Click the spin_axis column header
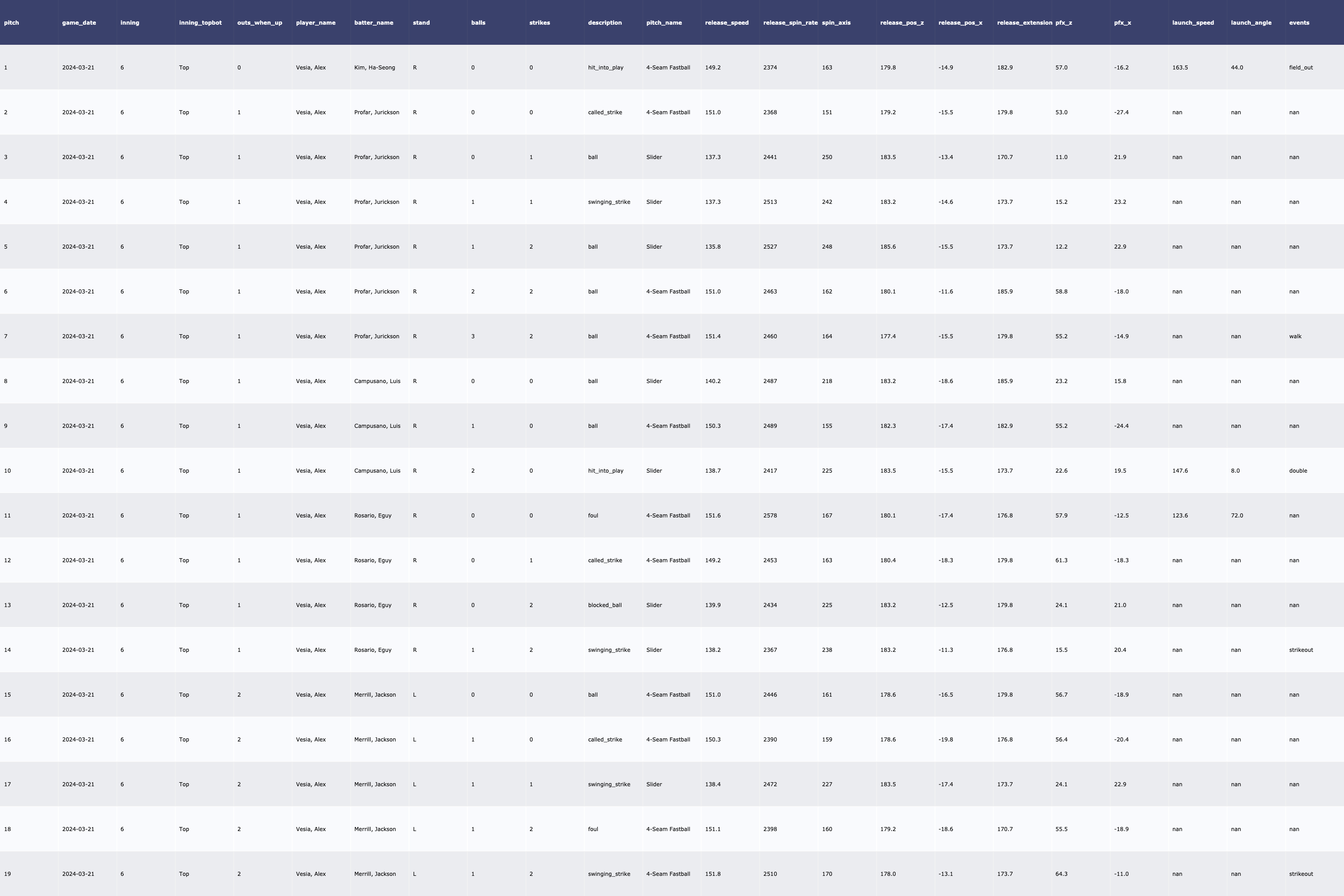Screen dimensions: 1344x896 click(836, 23)
